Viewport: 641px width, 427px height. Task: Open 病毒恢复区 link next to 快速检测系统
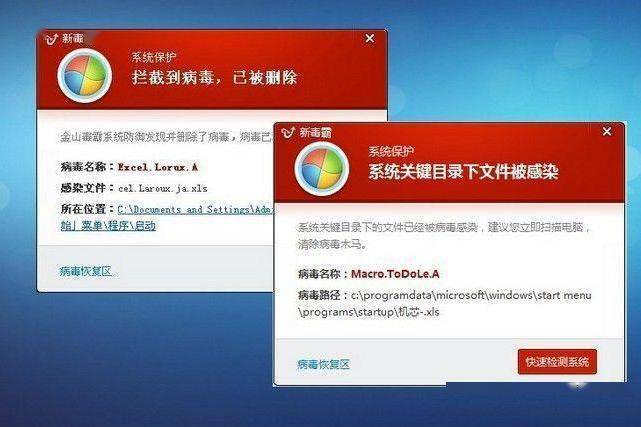tap(324, 364)
